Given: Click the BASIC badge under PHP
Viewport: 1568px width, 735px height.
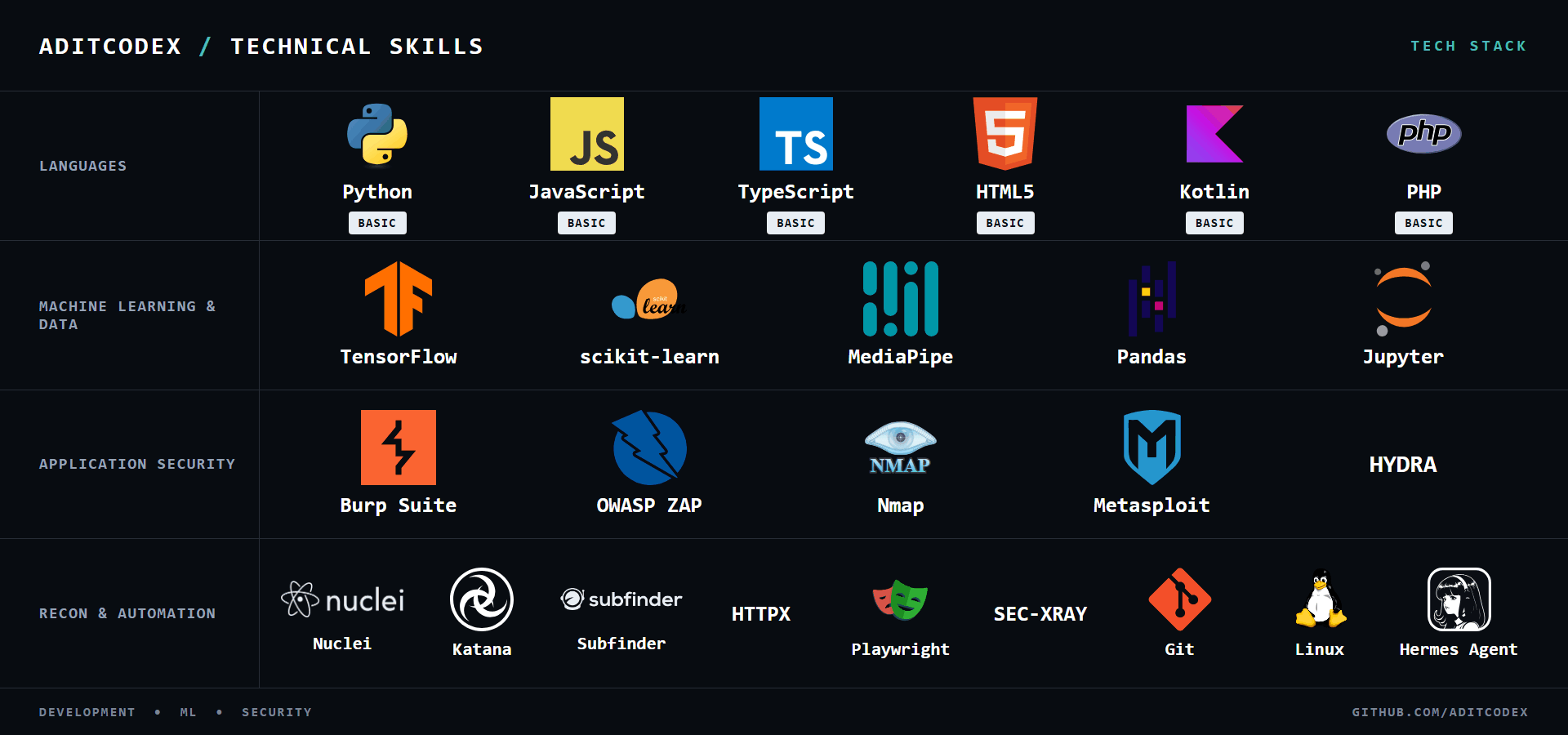Looking at the screenshot, I should pyautogui.click(x=1423, y=223).
